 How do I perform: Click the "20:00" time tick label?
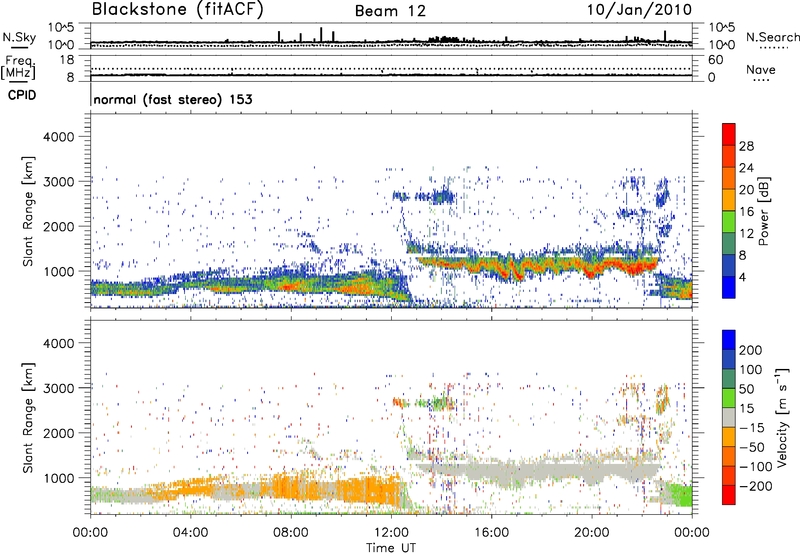(x=592, y=533)
